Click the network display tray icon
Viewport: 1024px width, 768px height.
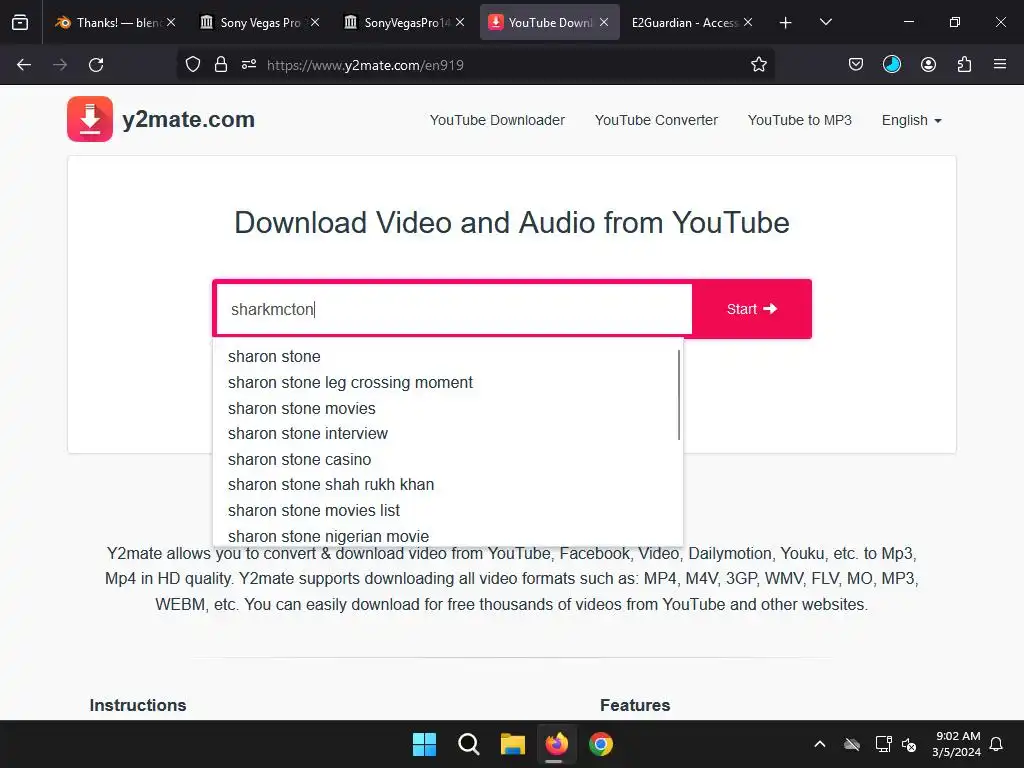[883, 744]
